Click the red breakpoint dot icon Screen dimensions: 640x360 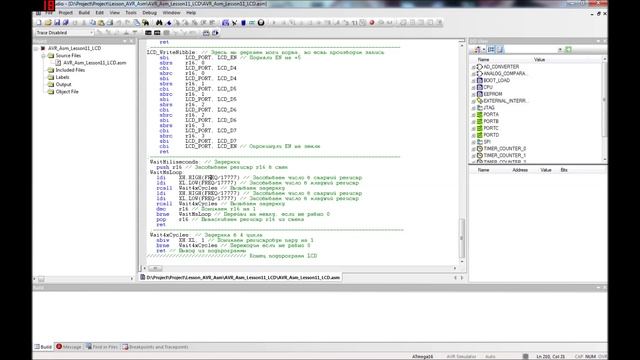(372, 23)
